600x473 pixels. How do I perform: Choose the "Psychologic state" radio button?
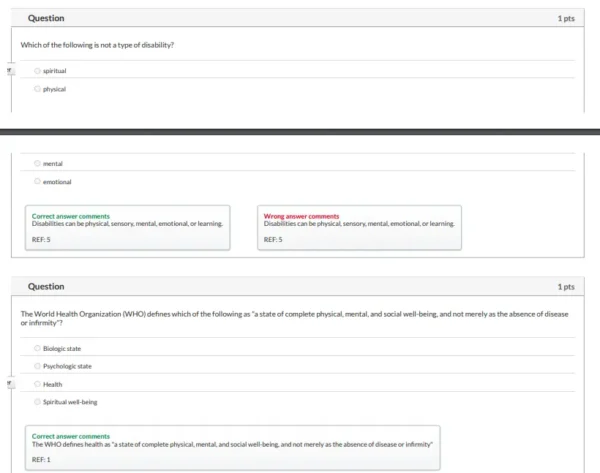coord(38,366)
